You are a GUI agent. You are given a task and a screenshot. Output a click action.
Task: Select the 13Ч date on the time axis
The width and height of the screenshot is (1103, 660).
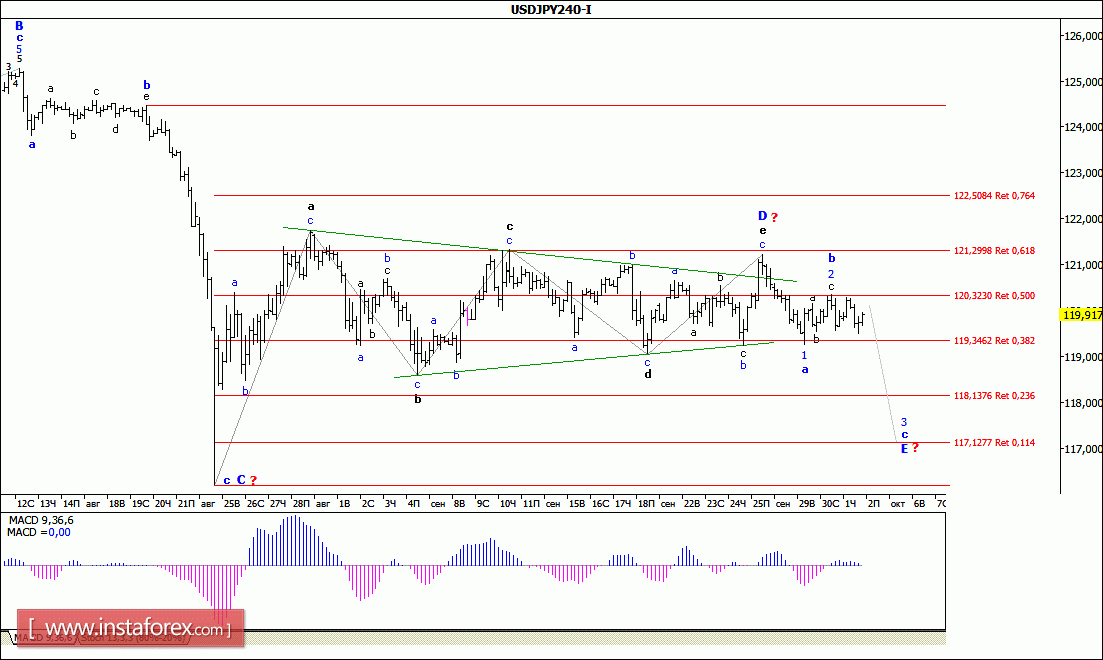(x=48, y=503)
